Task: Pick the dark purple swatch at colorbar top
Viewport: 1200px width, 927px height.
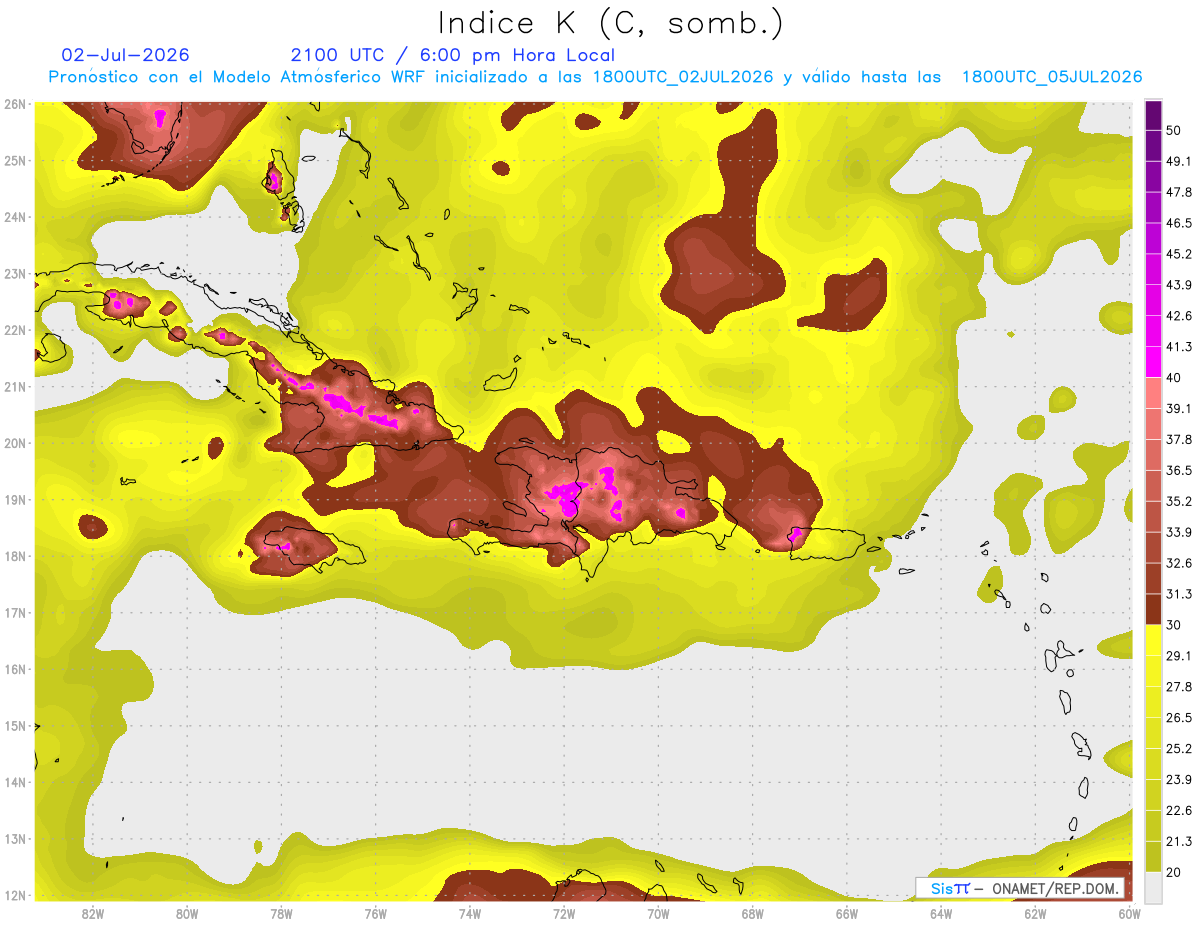Action: (x=1153, y=116)
